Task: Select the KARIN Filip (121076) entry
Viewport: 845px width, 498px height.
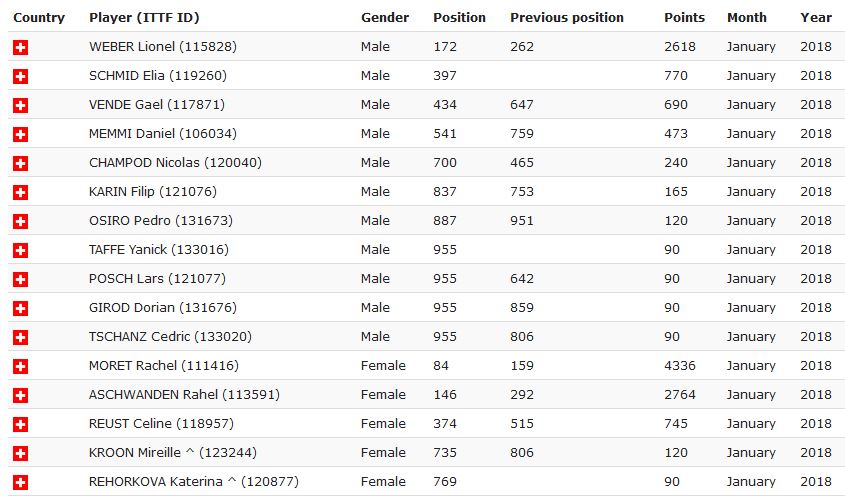Action: [152, 192]
